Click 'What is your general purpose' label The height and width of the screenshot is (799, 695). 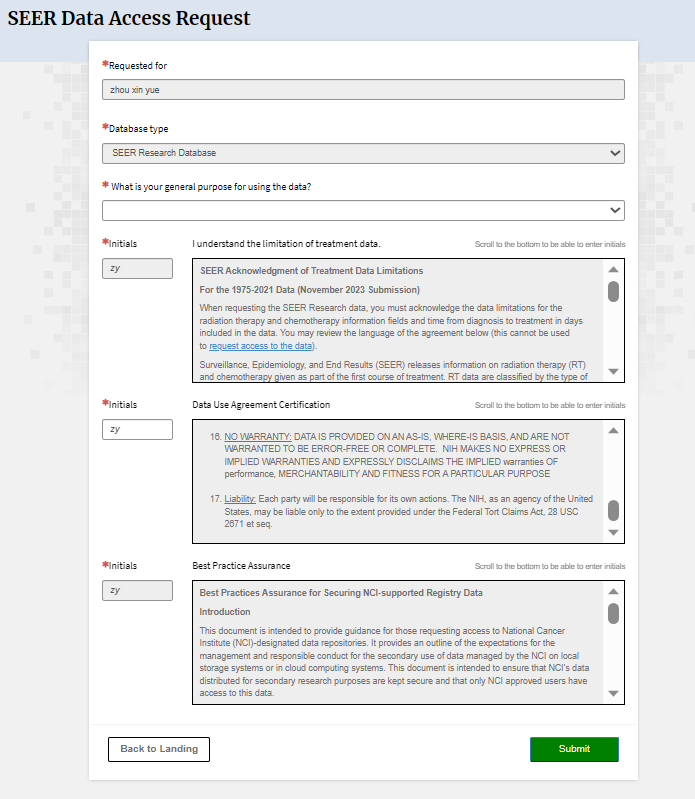coord(211,187)
